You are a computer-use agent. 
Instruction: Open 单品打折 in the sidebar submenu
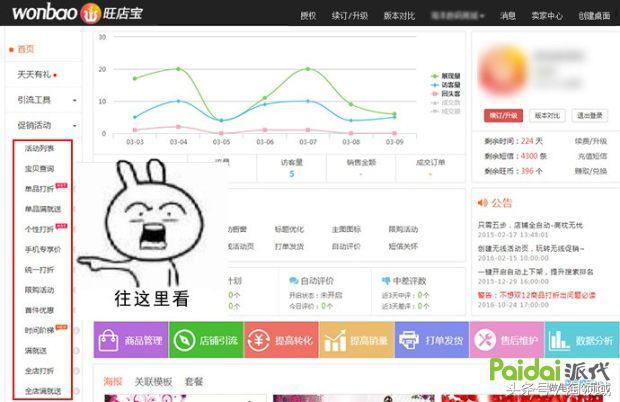40,189
